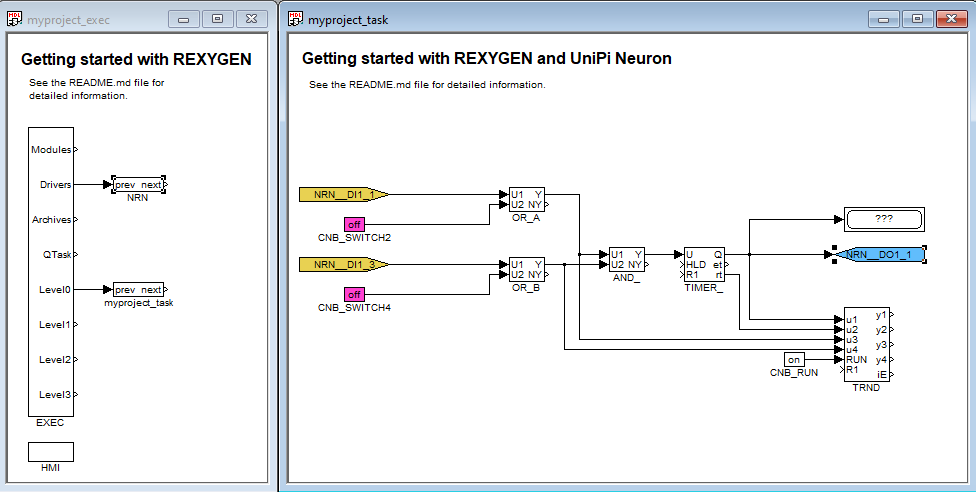This screenshot has width=976, height=492.
Task: Select the NRN__DI1_1 input flag block
Action: click(344, 194)
